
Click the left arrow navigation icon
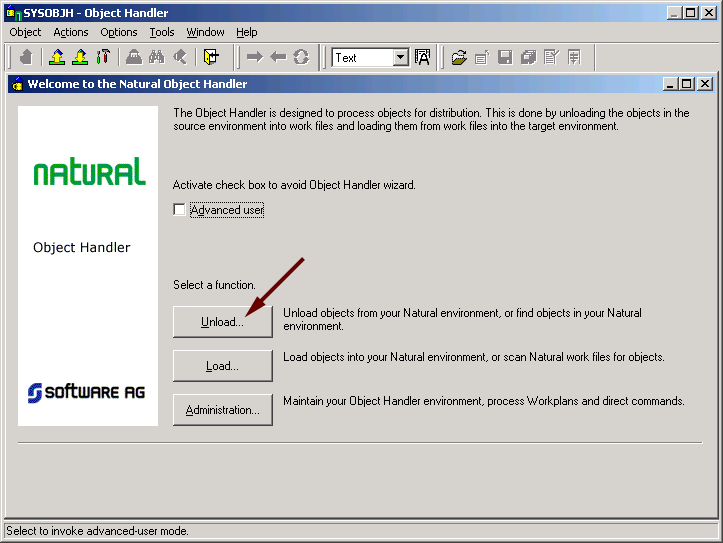click(x=278, y=58)
